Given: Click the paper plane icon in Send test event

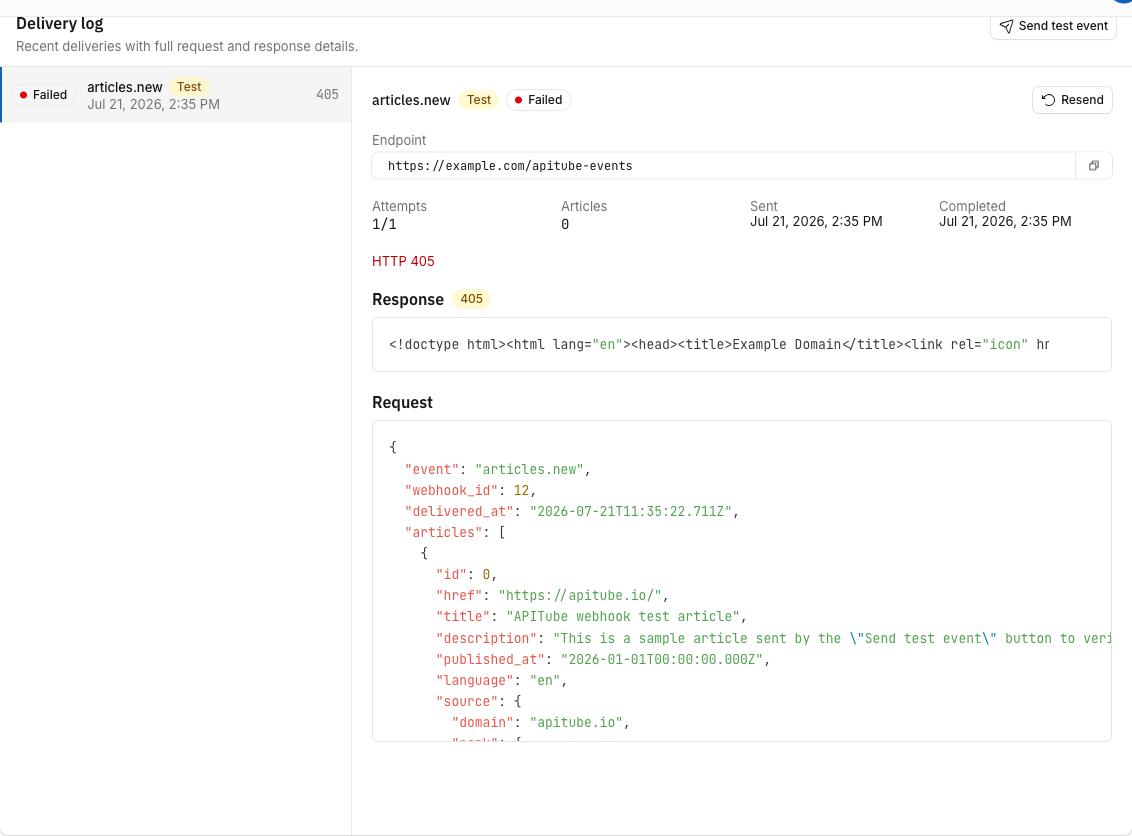Looking at the screenshot, I should (1006, 27).
